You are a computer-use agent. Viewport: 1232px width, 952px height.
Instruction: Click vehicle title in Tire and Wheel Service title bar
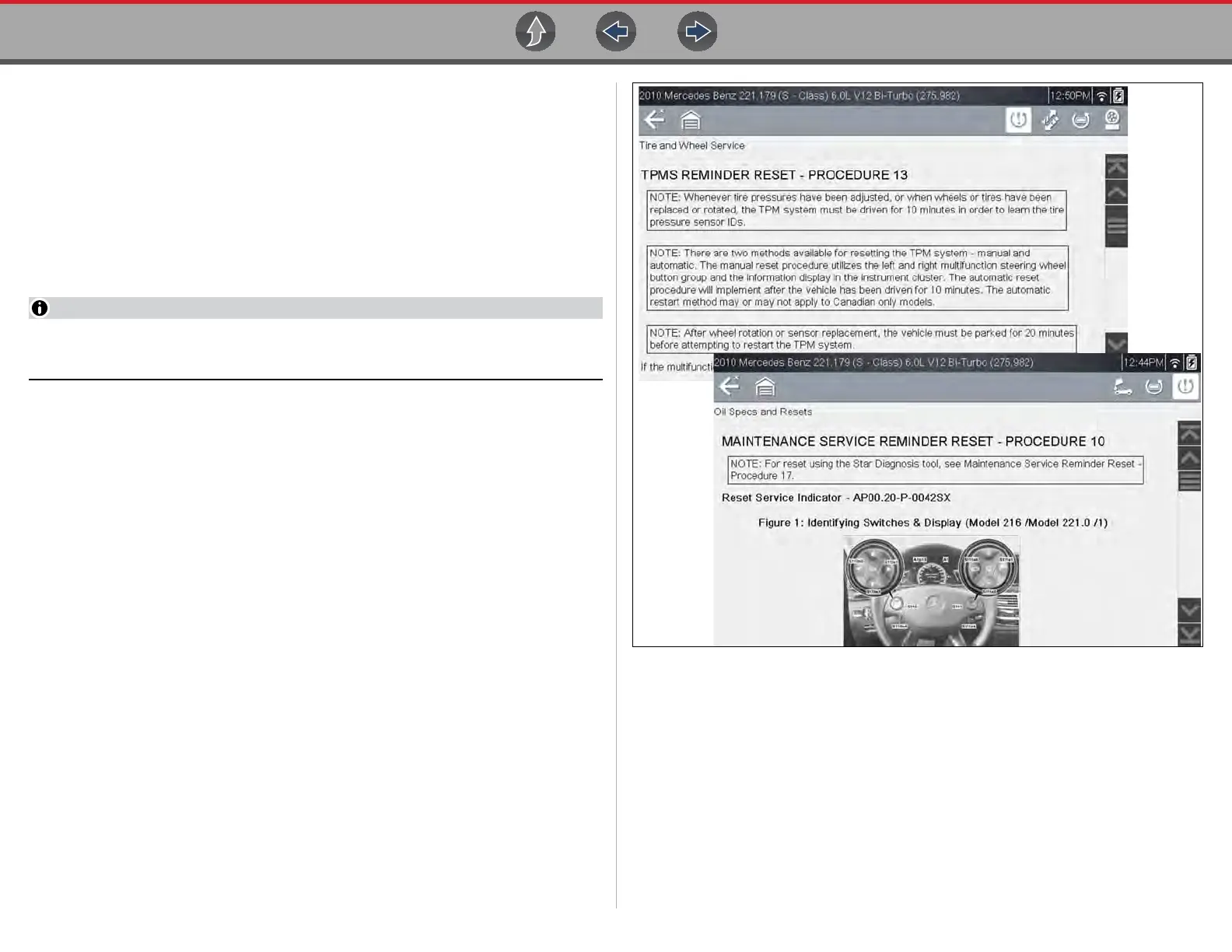click(x=800, y=96)
